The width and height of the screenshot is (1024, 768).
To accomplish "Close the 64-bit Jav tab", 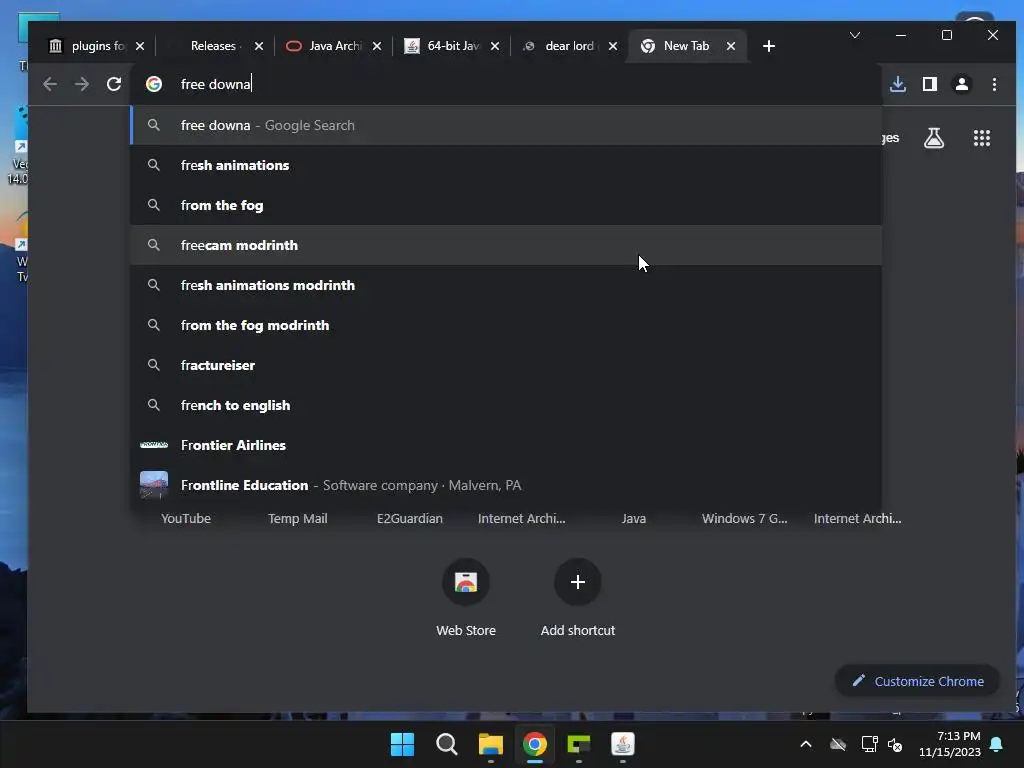I will point(495,46).
